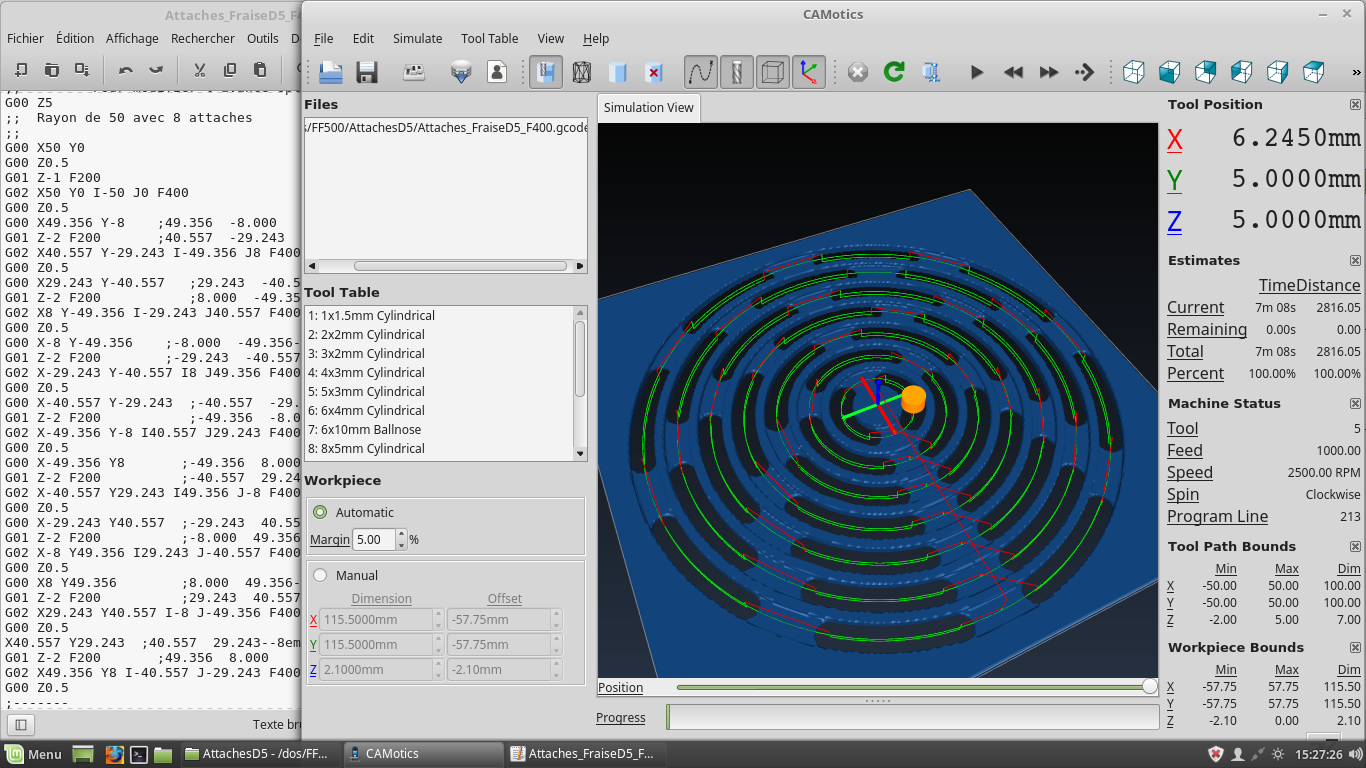
Task: Click the green rerun simulation icon
Action: 894,72
